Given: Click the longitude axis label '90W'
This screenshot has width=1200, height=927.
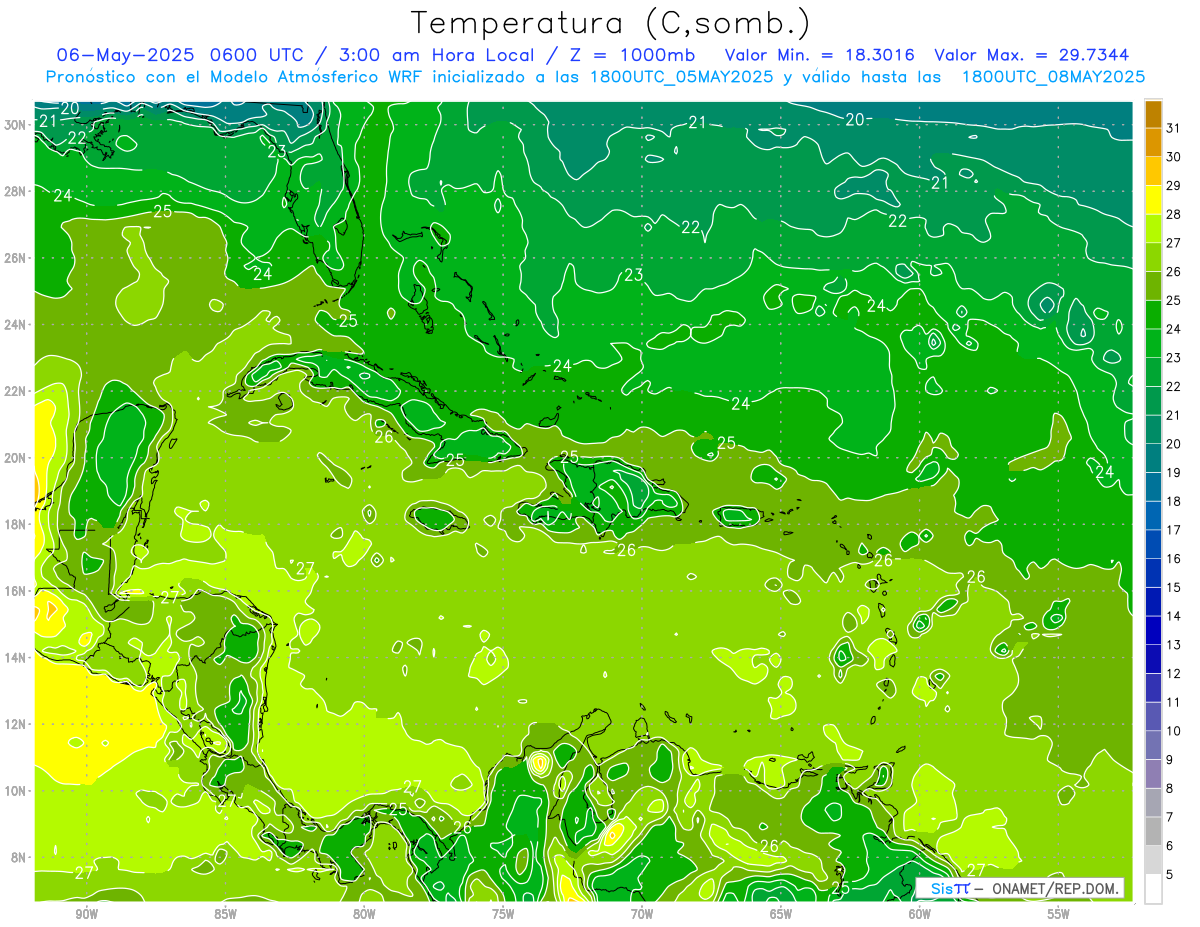Looking at the screenshot, I should coord(86,914).
